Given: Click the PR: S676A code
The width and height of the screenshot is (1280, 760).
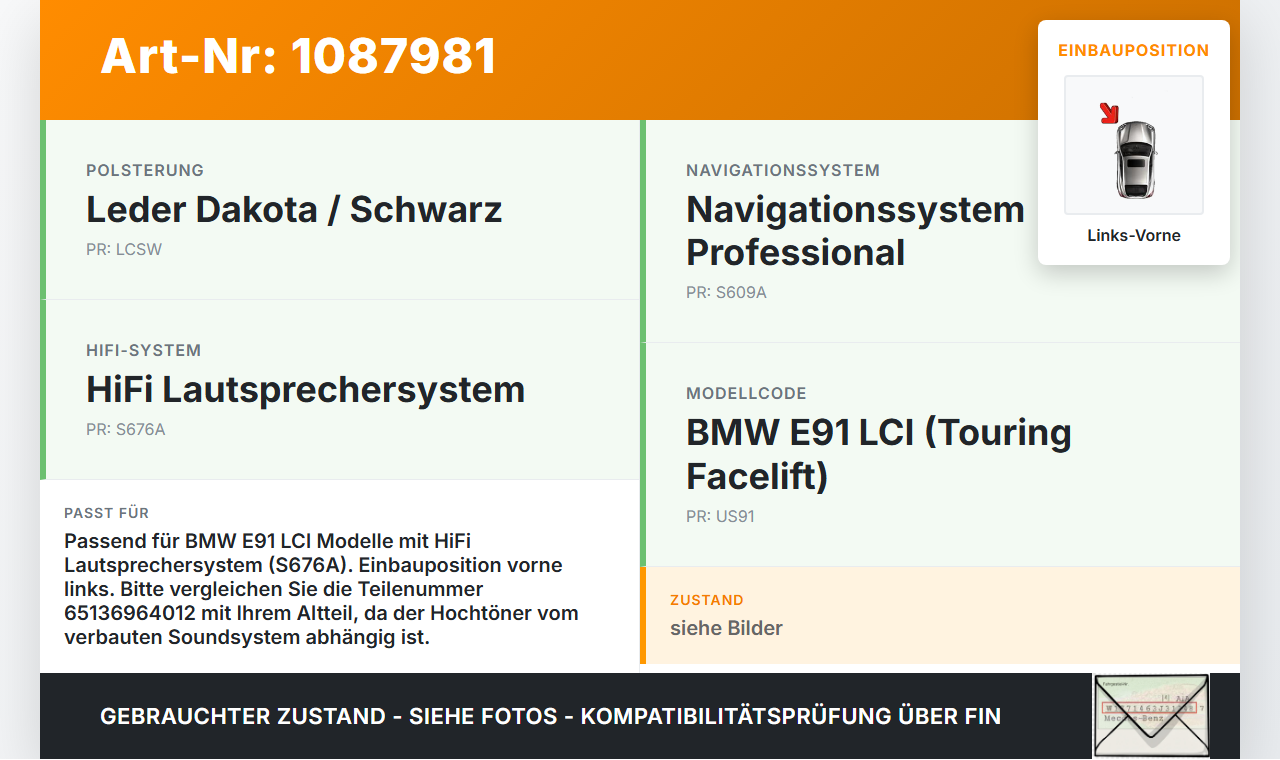Looking at the screenshot, I should (126, 430).
